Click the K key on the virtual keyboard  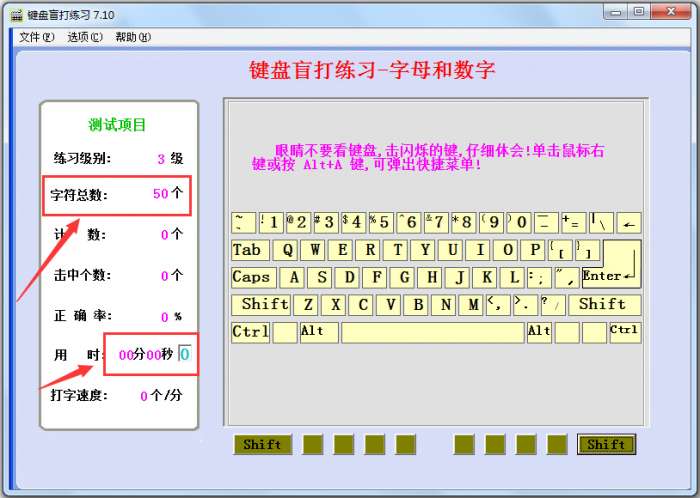pyautogui.click(x=487, y=278)
